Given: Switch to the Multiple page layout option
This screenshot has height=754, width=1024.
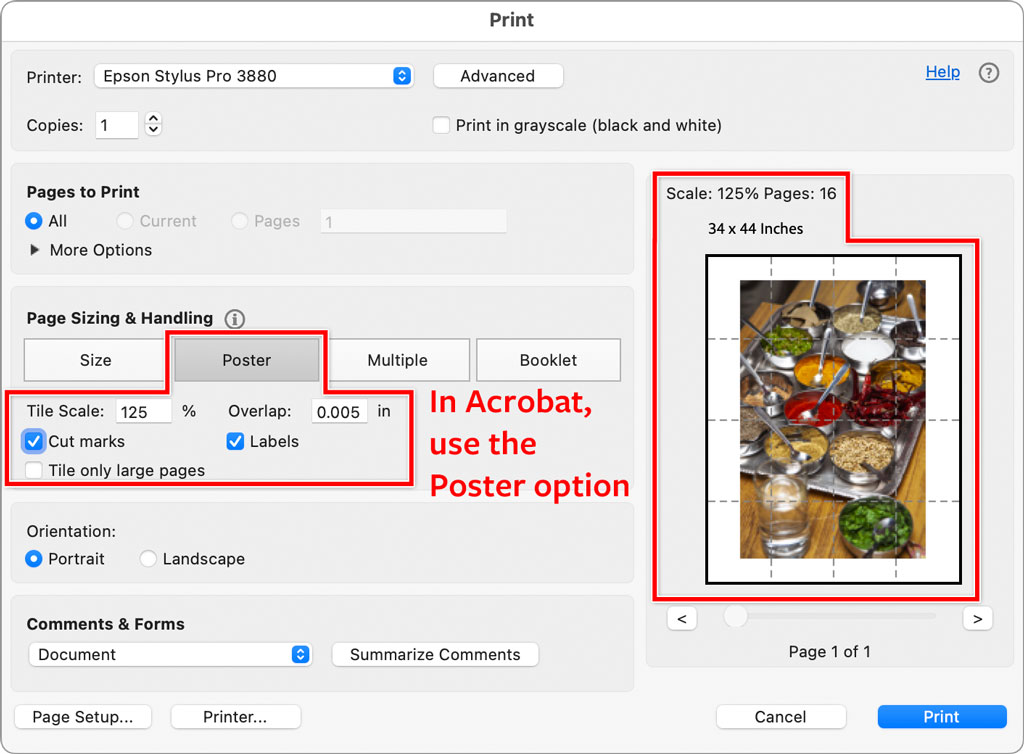Looking at the screenshot, I should (x=398, y=360).
